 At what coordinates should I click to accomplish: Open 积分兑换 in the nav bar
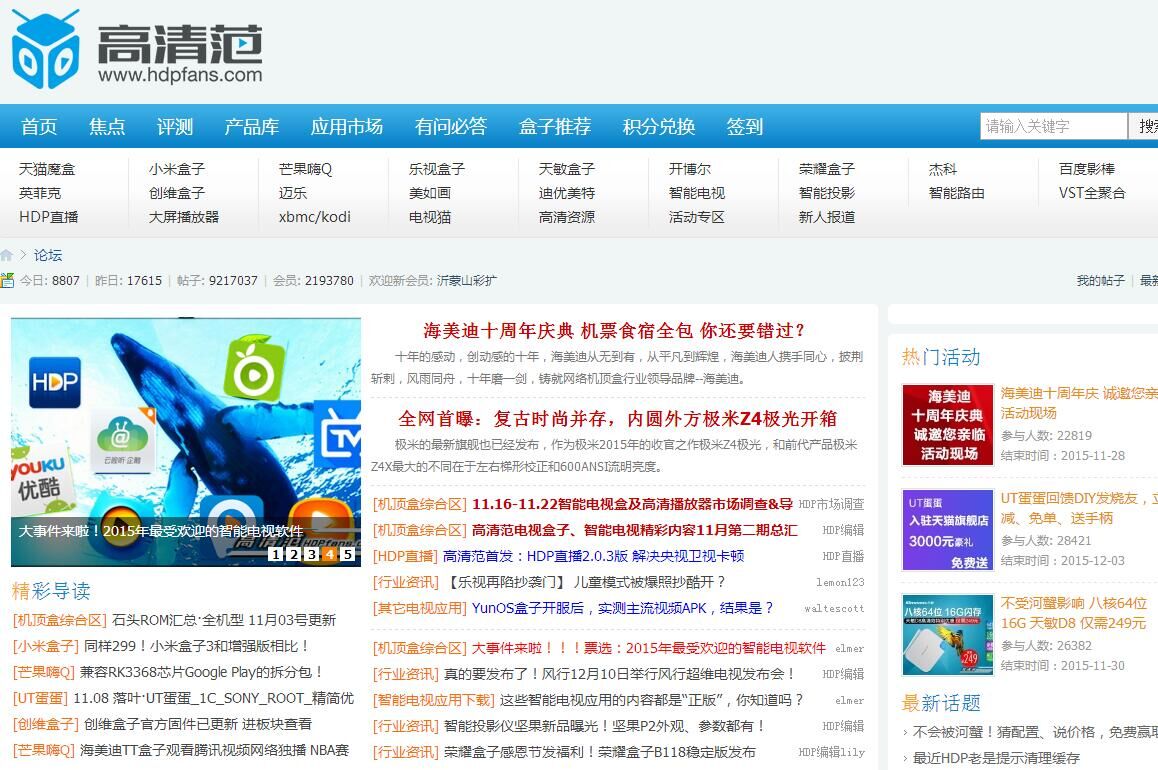tap(659, 127)
